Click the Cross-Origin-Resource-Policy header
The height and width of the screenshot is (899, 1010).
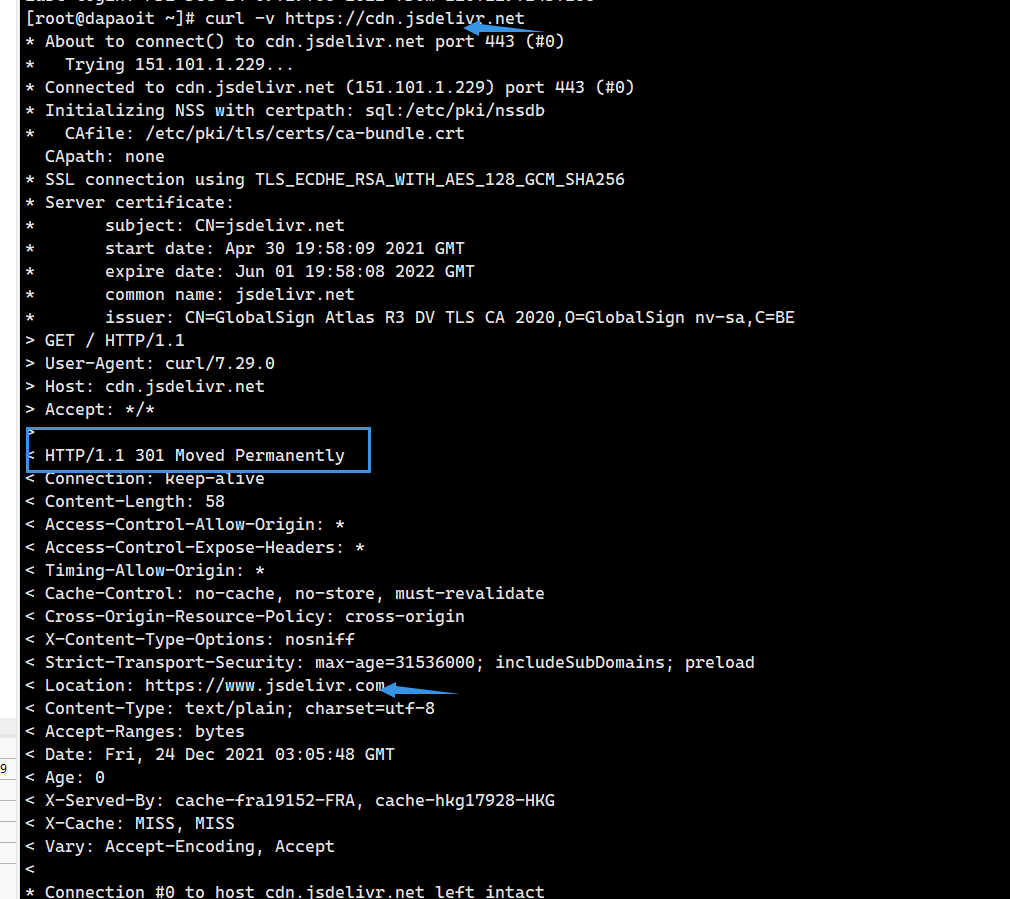pos(245,617)
